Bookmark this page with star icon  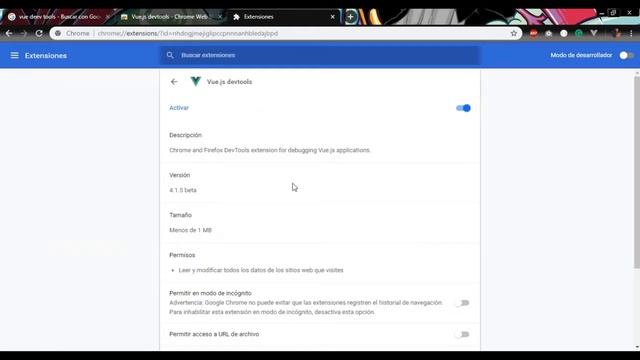[x=514, y=33]
